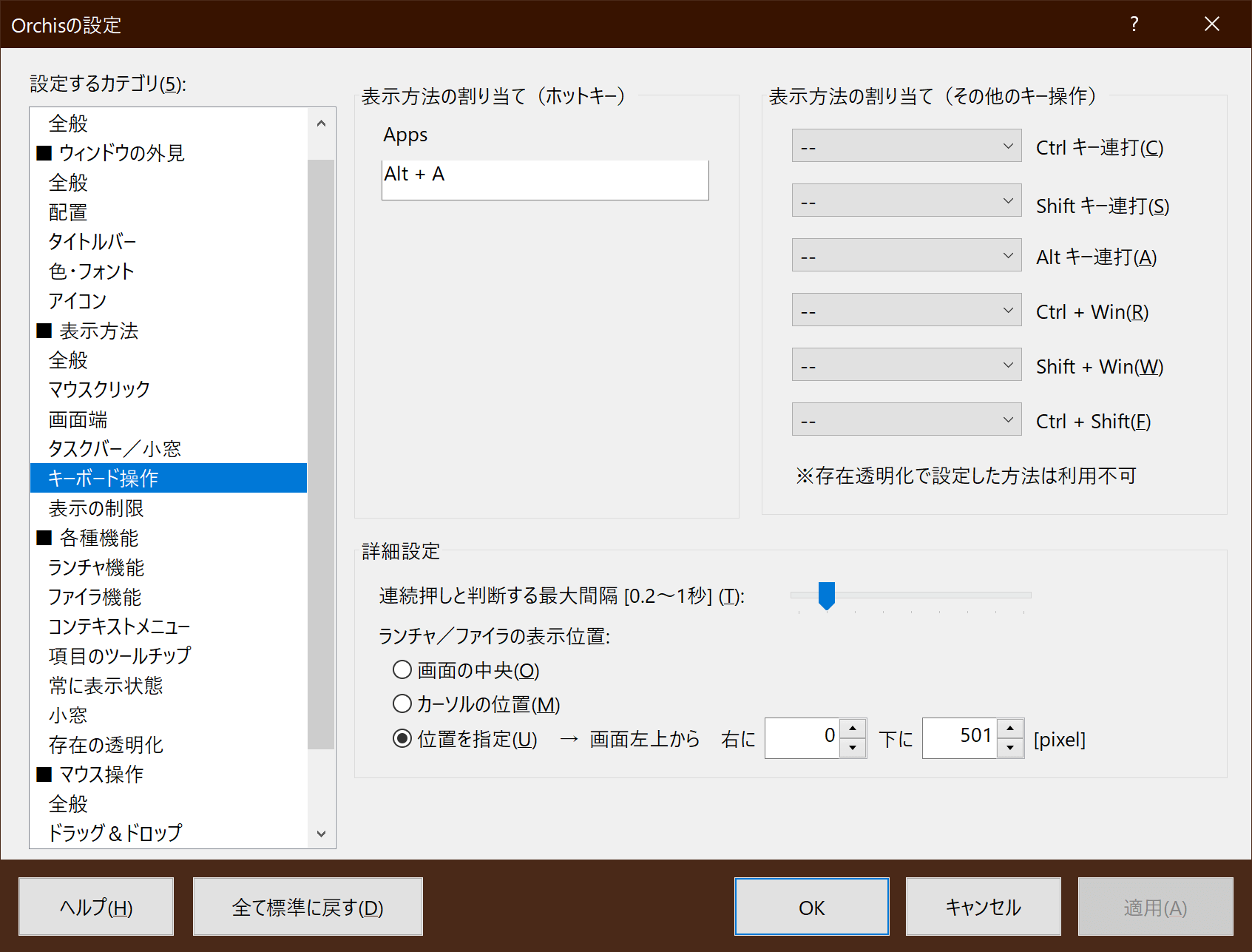Select the 色・フォント category
Screen dimensions: 1252x952
169,271
